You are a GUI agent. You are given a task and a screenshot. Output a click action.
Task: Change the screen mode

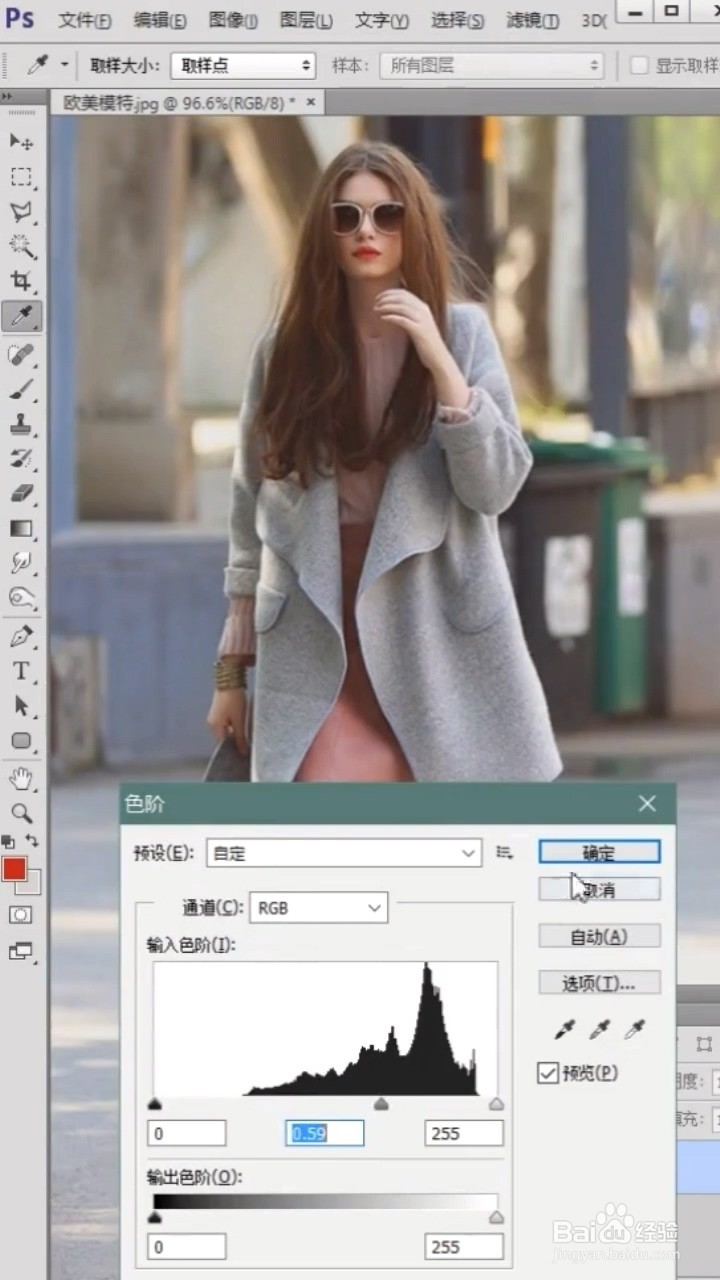coord(21,951)
